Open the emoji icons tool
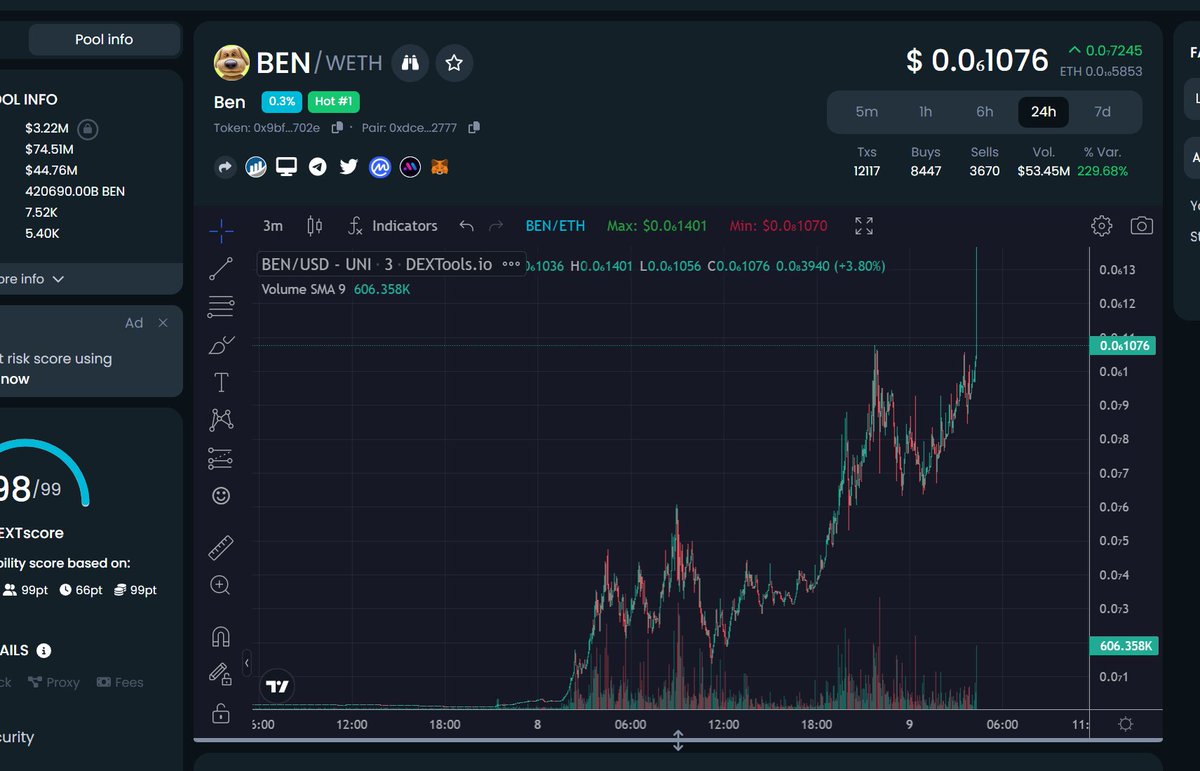Viewport: 1200px width, 771px height. click(x=221, y=496)
